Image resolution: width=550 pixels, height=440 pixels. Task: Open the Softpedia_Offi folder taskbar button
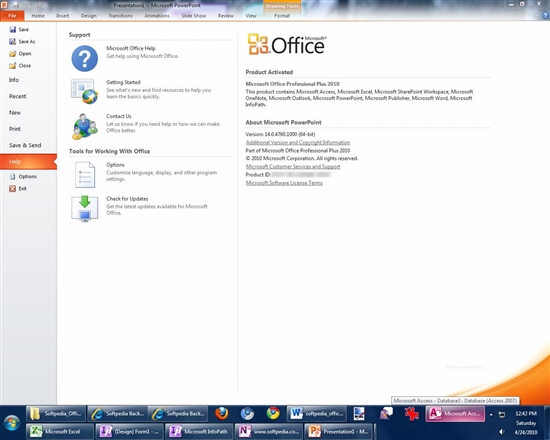coord(56,413)
